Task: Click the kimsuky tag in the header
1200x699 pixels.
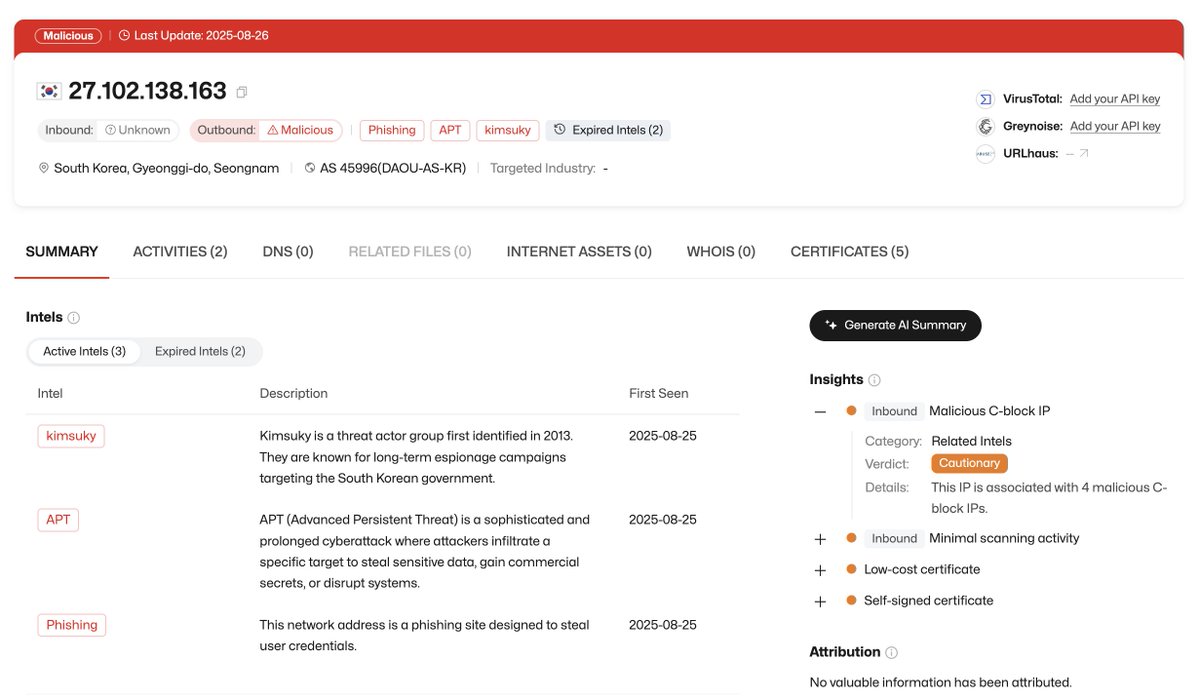Action: coord(508,130)
